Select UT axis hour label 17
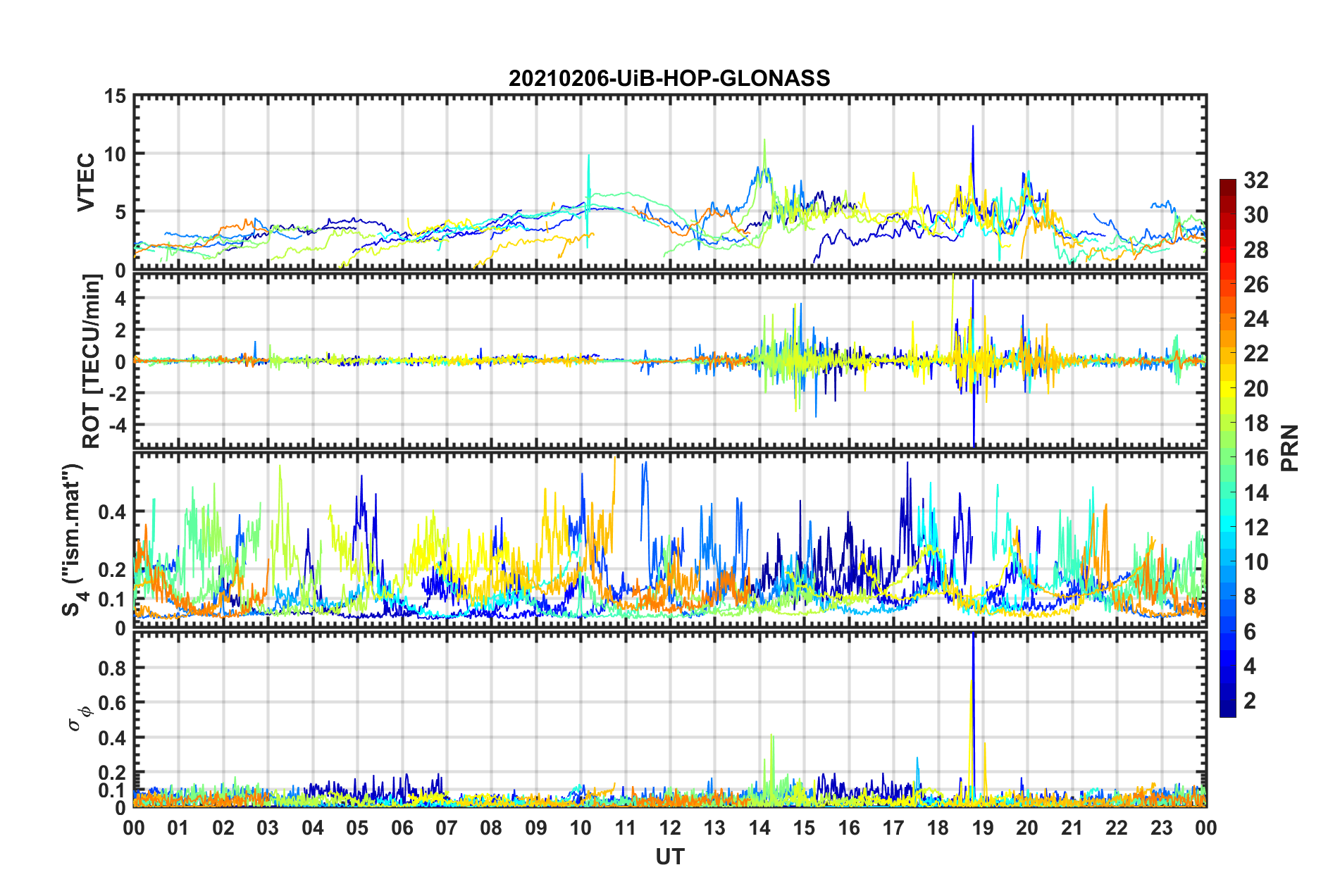The image size is (1340, 896). coord(893,828)
